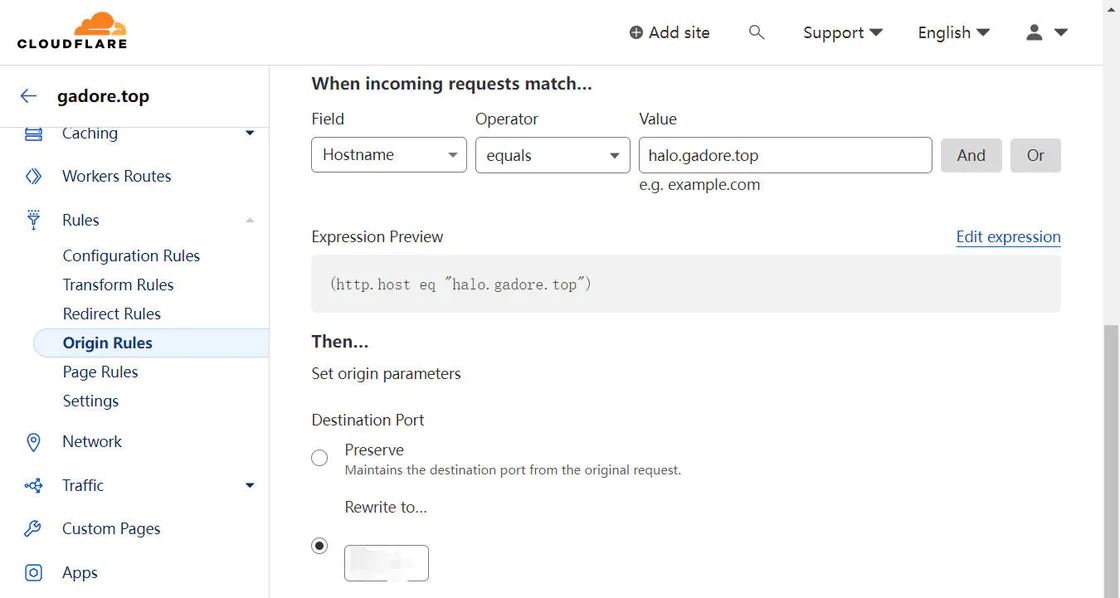This screenshot has width=1120, height=598.
Task: Expand the Support dropdown menu
Action: [842, 33]
